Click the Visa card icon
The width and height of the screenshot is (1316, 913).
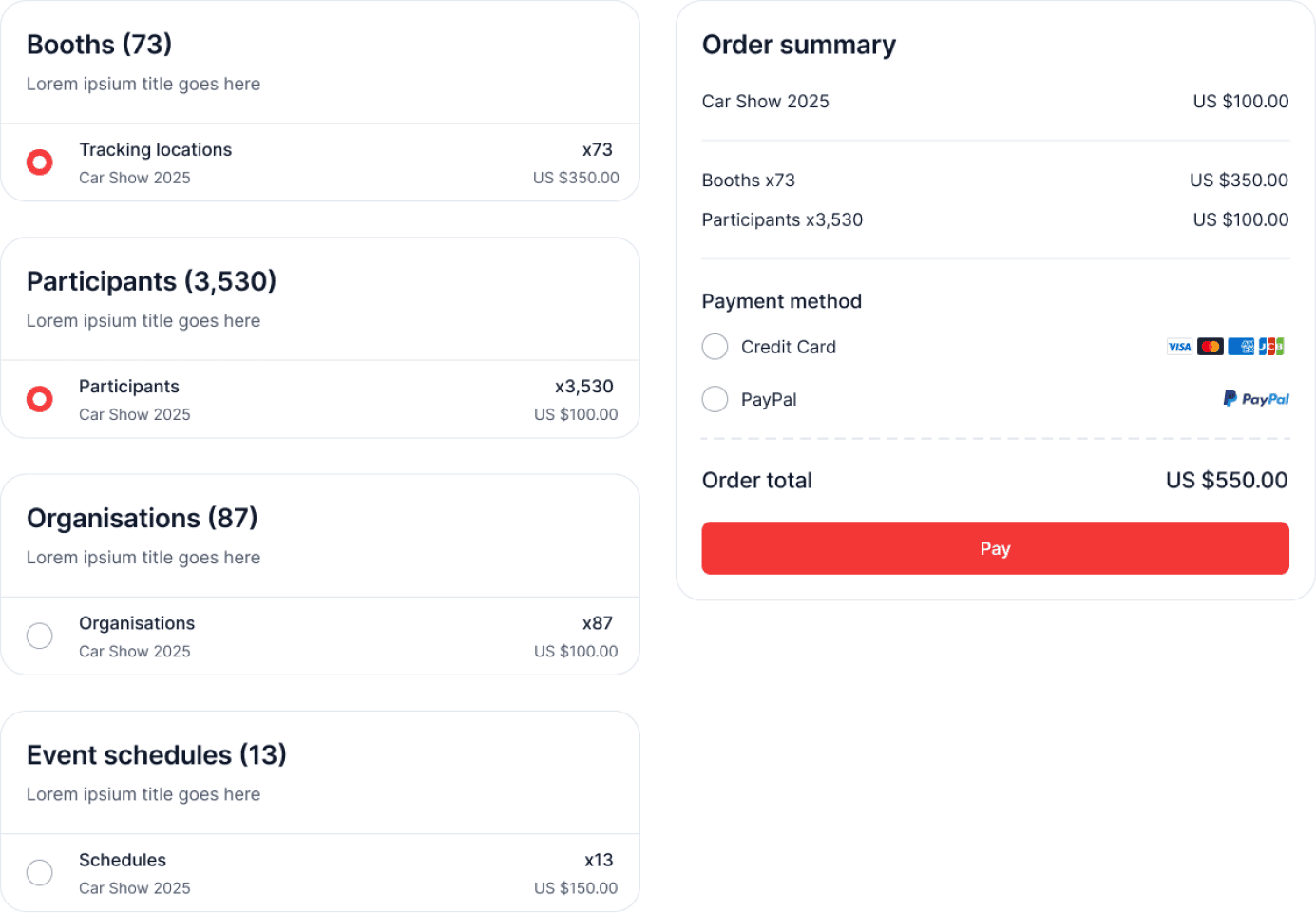tap(1179, 346)
